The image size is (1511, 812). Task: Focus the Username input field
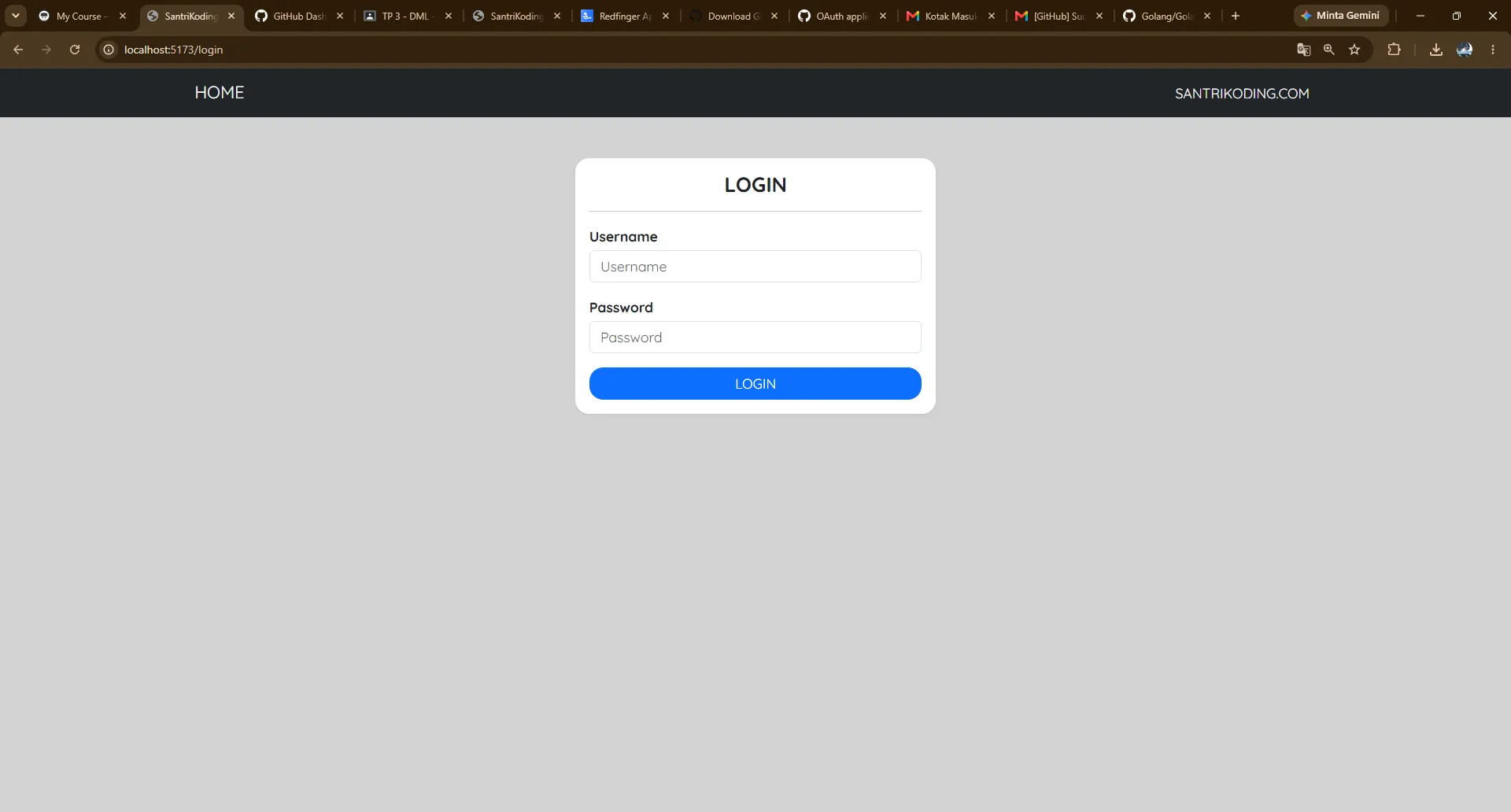pos(755,267)
